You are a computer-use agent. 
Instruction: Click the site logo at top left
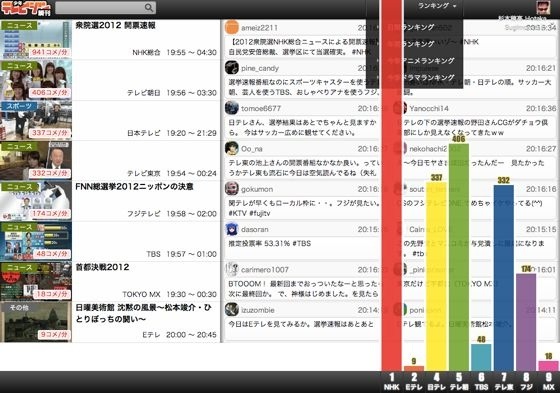(26, 8)
